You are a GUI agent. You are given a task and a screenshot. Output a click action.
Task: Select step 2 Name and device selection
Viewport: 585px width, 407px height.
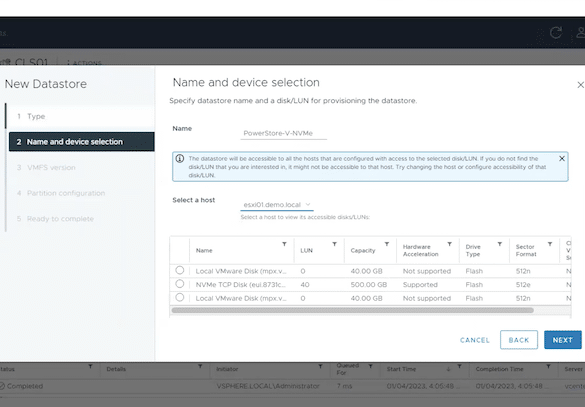(x=81, y=142)
